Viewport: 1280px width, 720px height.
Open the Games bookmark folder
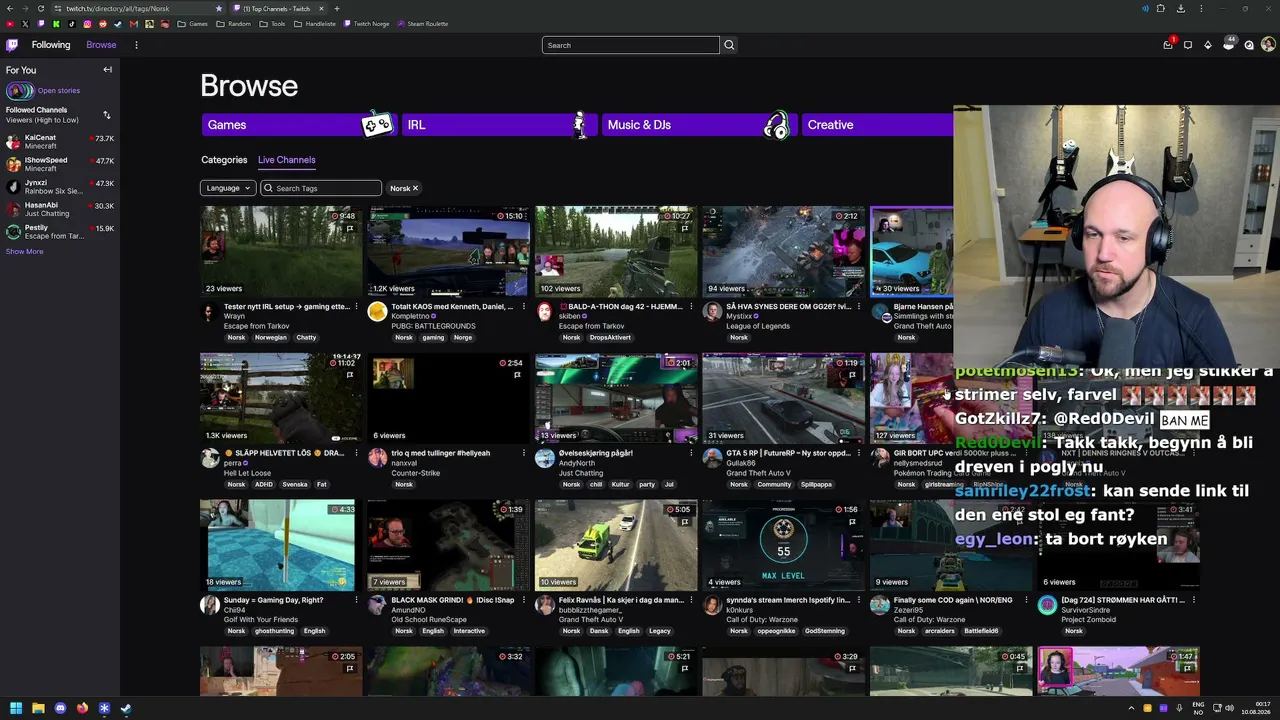tap(193, 24)
